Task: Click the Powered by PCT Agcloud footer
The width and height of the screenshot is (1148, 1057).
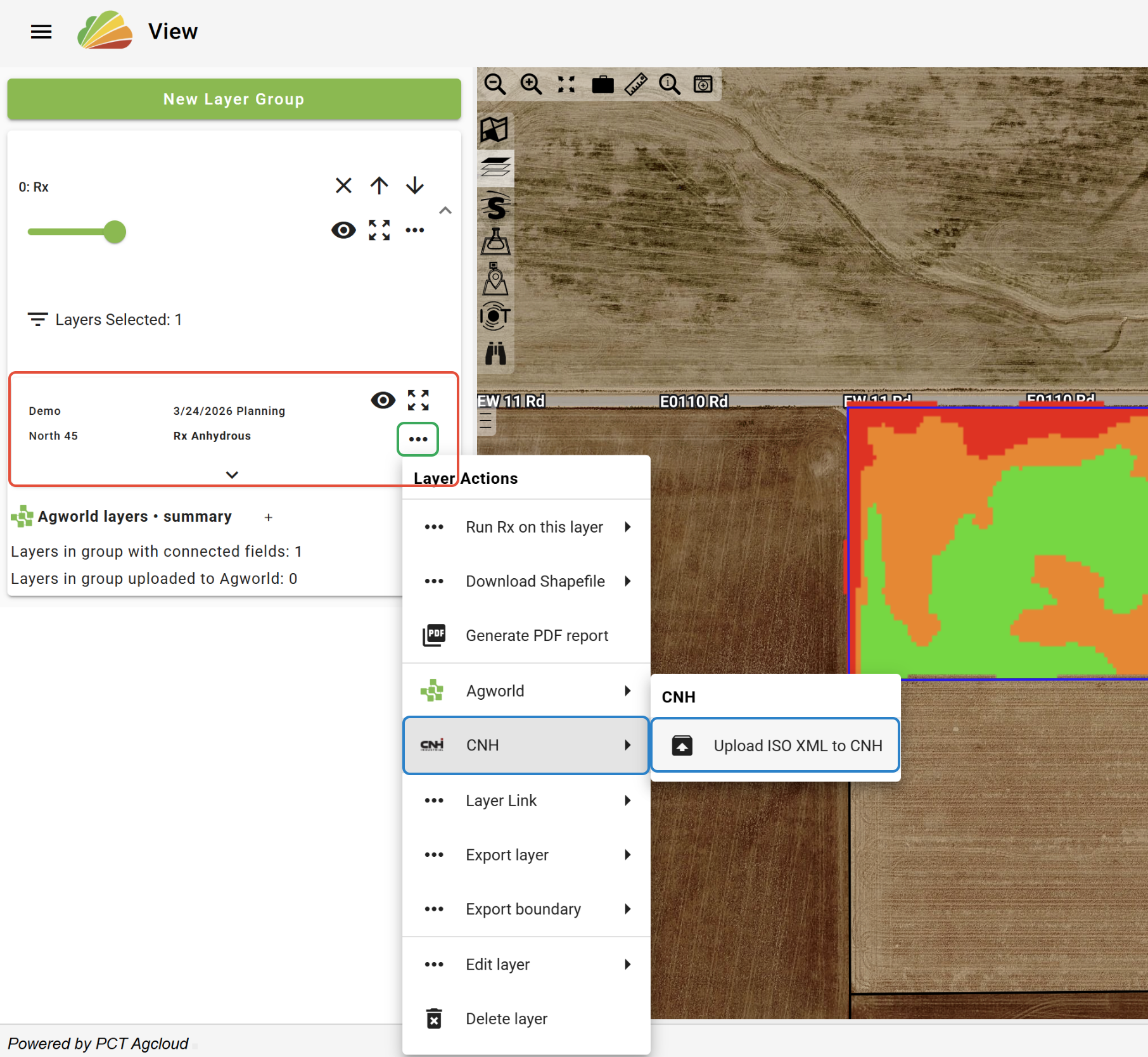Action: [98, 1043]
